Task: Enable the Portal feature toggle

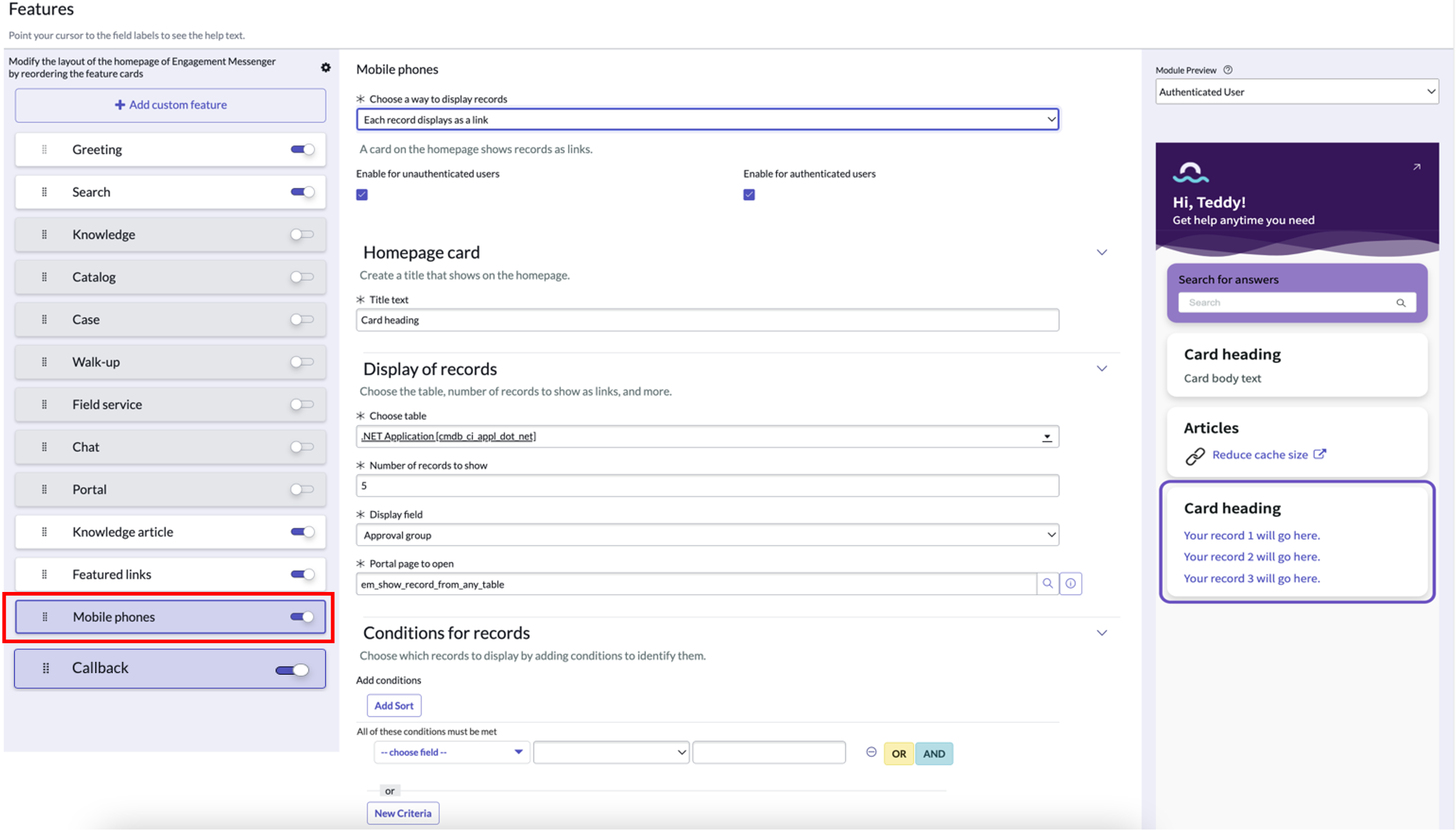Action: (x=303, y=489)
